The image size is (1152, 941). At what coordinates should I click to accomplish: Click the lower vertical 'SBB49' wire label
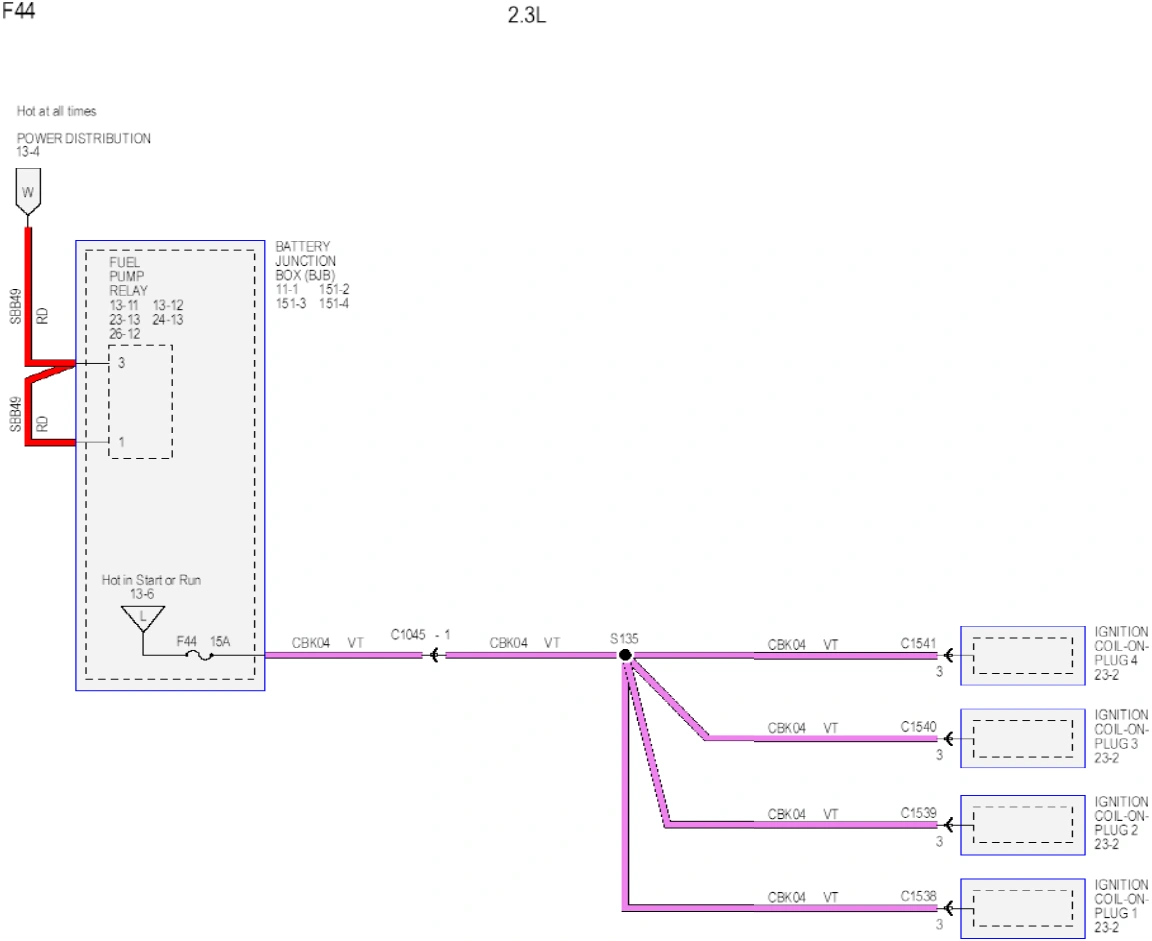(15, 414)
